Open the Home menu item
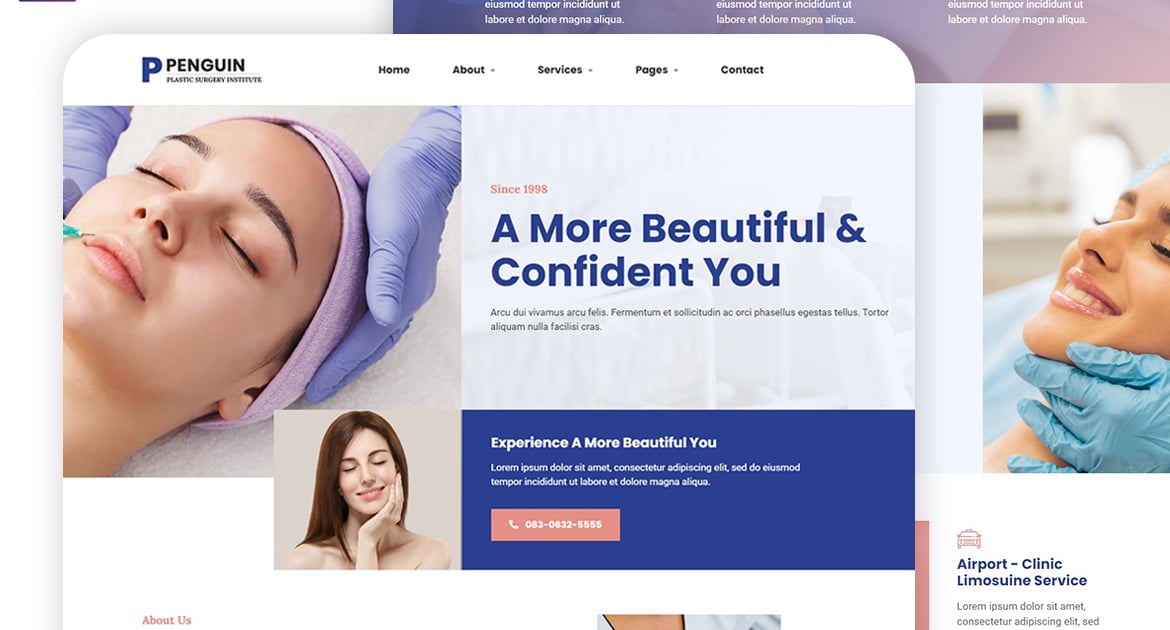The image size is (1170, 630). (x=394, y=69)
